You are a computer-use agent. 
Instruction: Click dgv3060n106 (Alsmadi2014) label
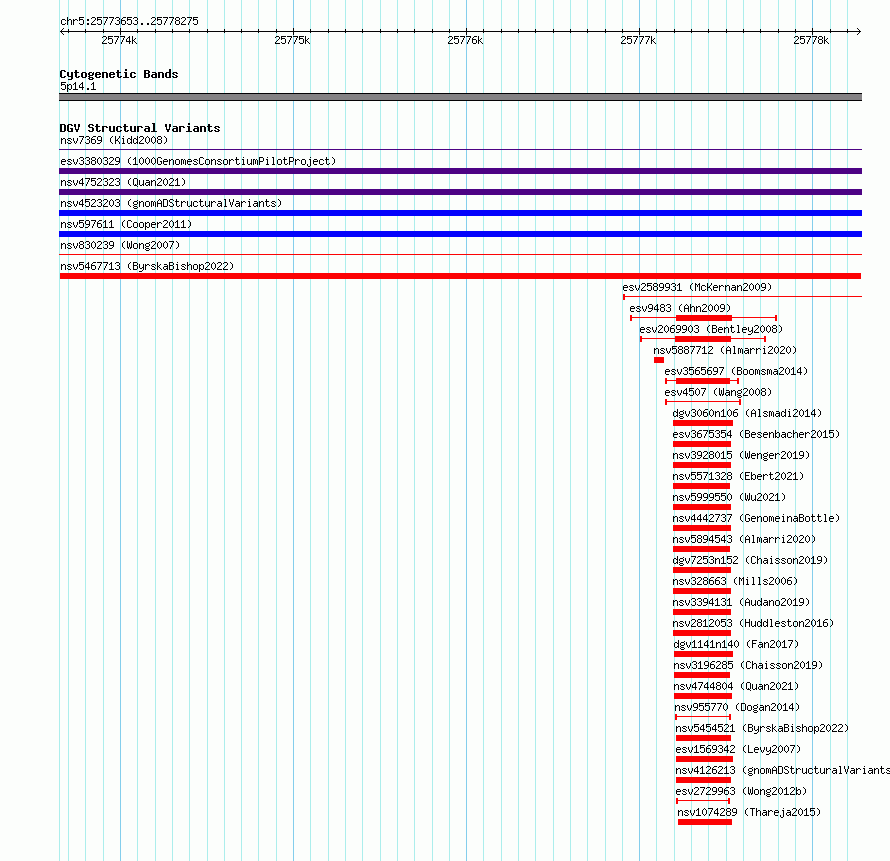(x=747, y=413)
